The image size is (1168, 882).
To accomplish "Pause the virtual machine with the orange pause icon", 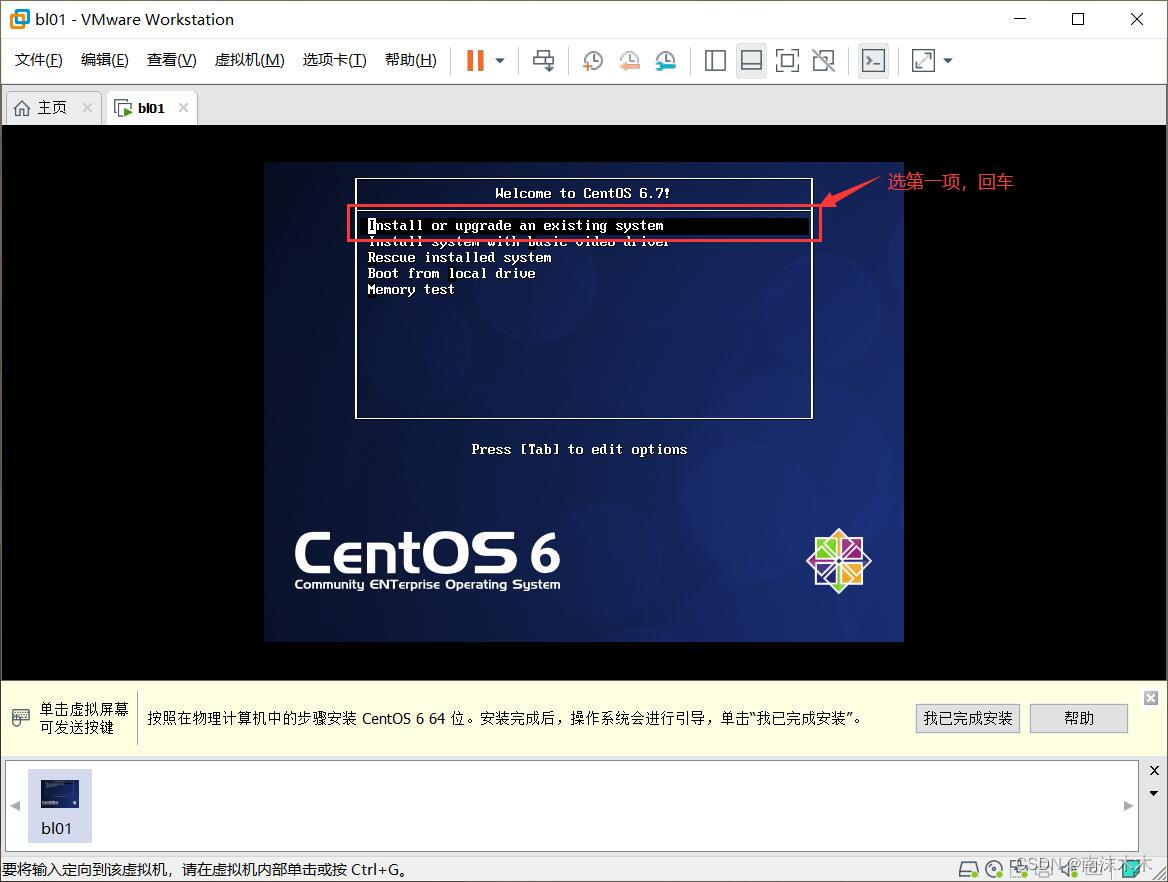I will [475, 60].
